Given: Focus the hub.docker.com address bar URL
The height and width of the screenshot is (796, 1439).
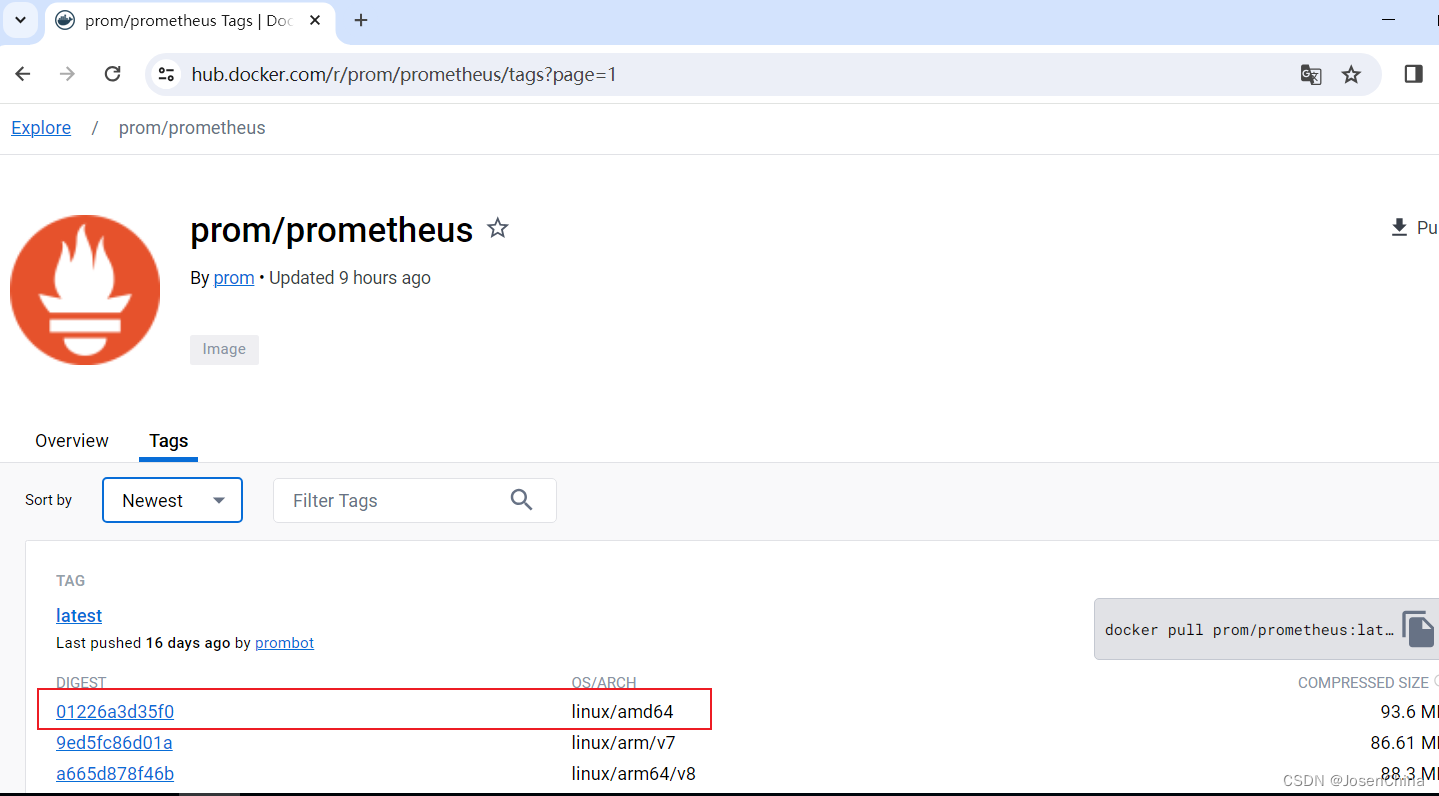Looking at the screenshot, I should pyautogui.click(x=404, y=75).
